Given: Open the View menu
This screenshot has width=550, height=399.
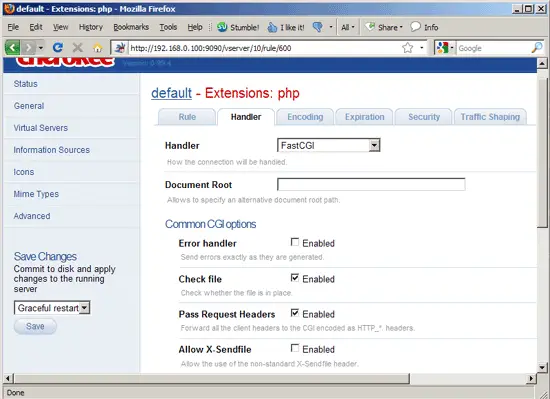Looking at the screenshot, I should click(x=60, y=27).
